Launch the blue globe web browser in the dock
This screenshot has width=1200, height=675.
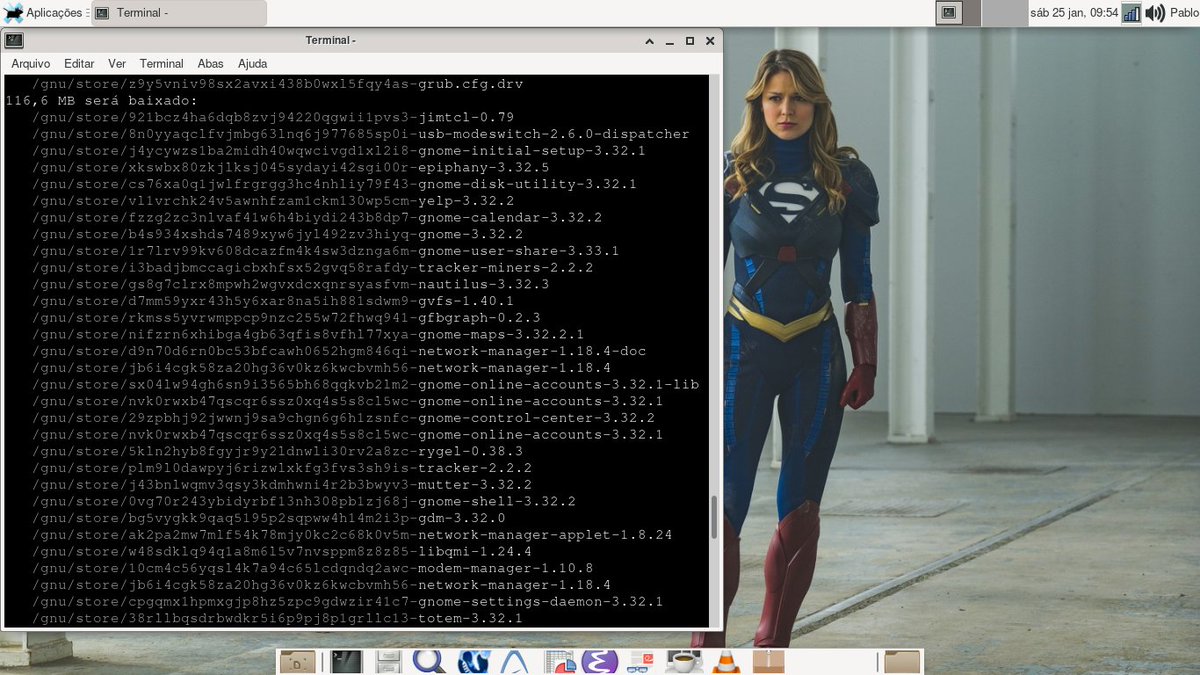(x=473, y=661)
